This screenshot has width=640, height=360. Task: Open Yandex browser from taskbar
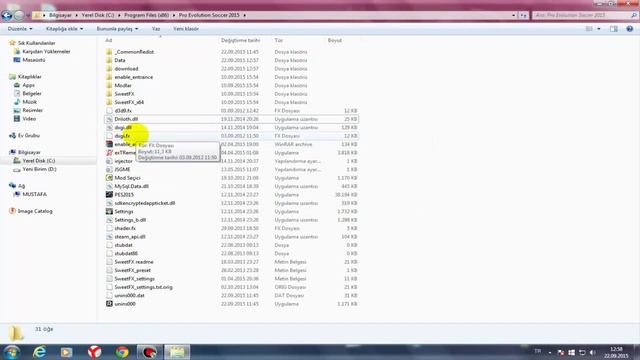[x=94, y=352]
